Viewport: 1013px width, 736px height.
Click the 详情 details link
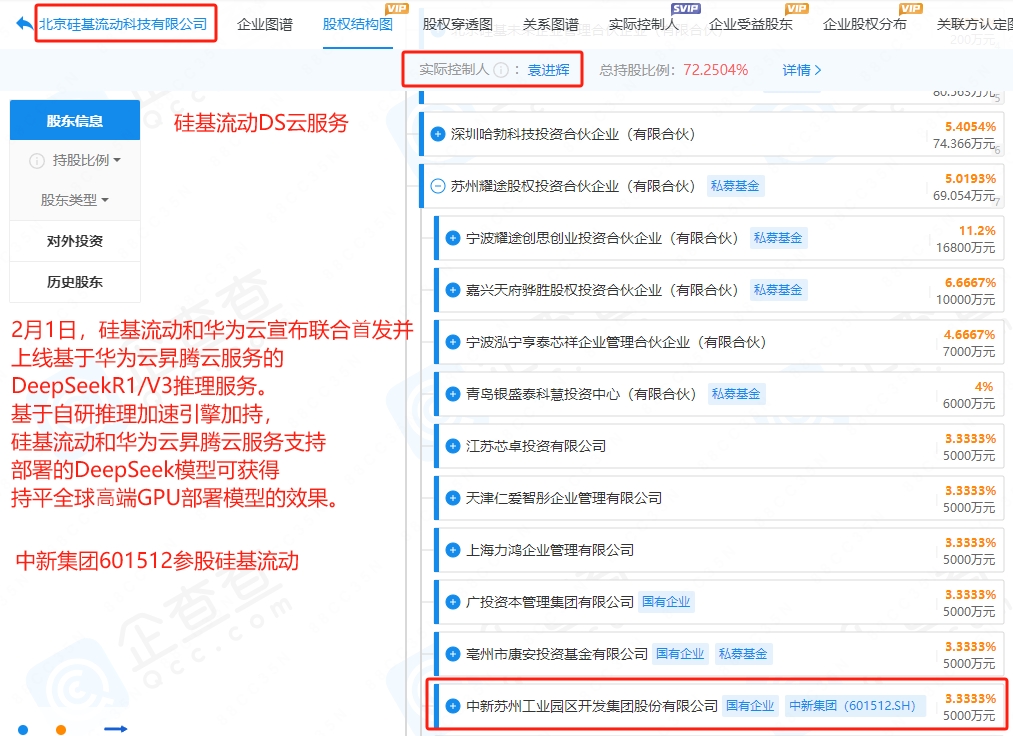coord(802,70)
